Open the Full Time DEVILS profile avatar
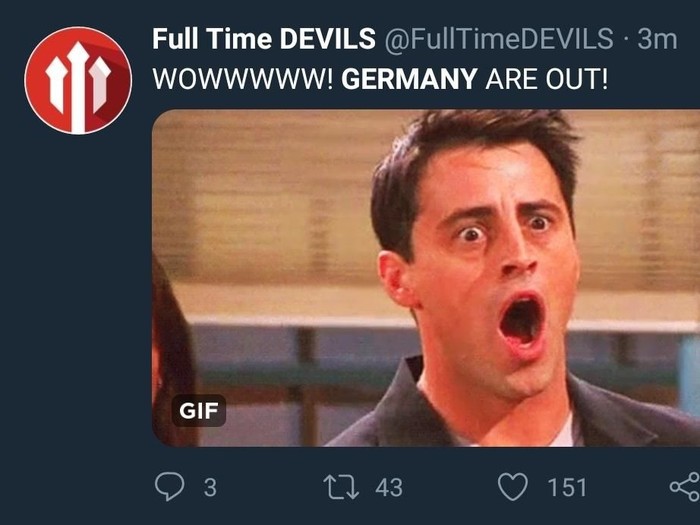700x525 pixels. [78, 80]
